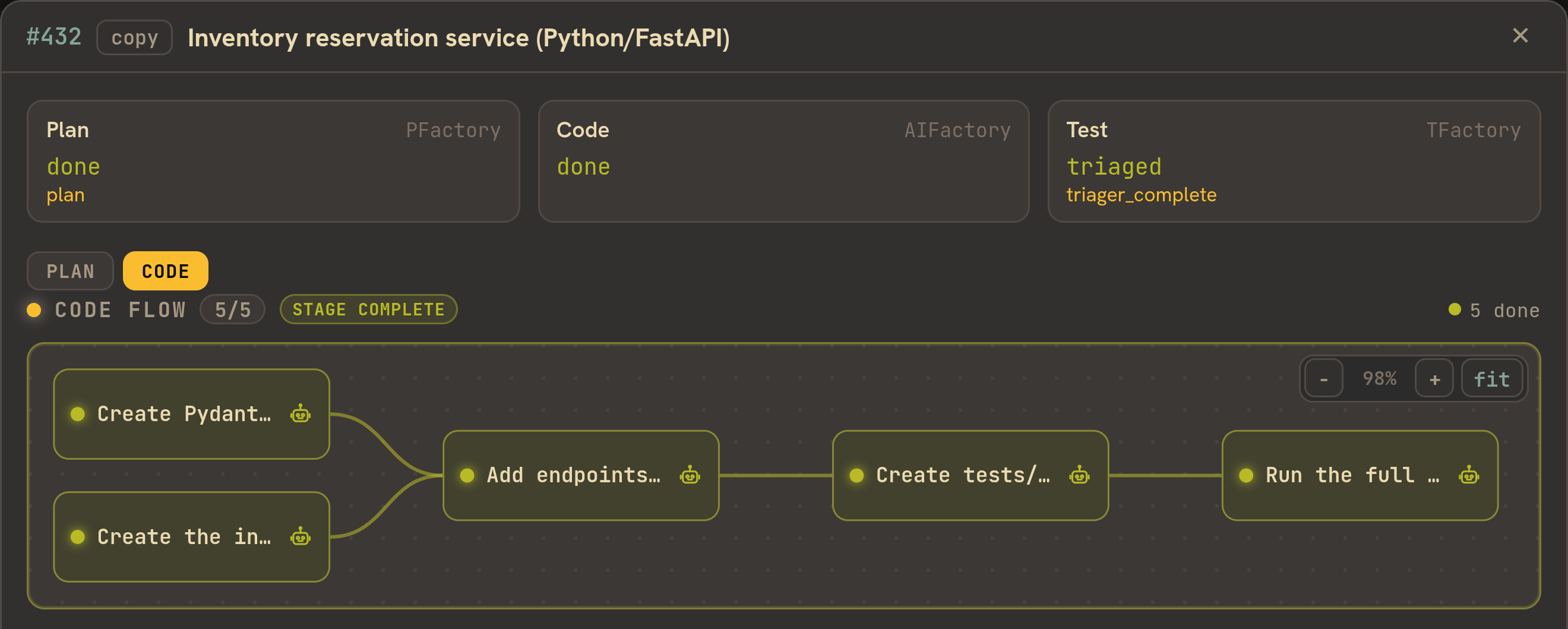Image resolution: width=1568 pixels, height=629 pixels.
Task: Click the AIFactory label
Action: [957, 129]
